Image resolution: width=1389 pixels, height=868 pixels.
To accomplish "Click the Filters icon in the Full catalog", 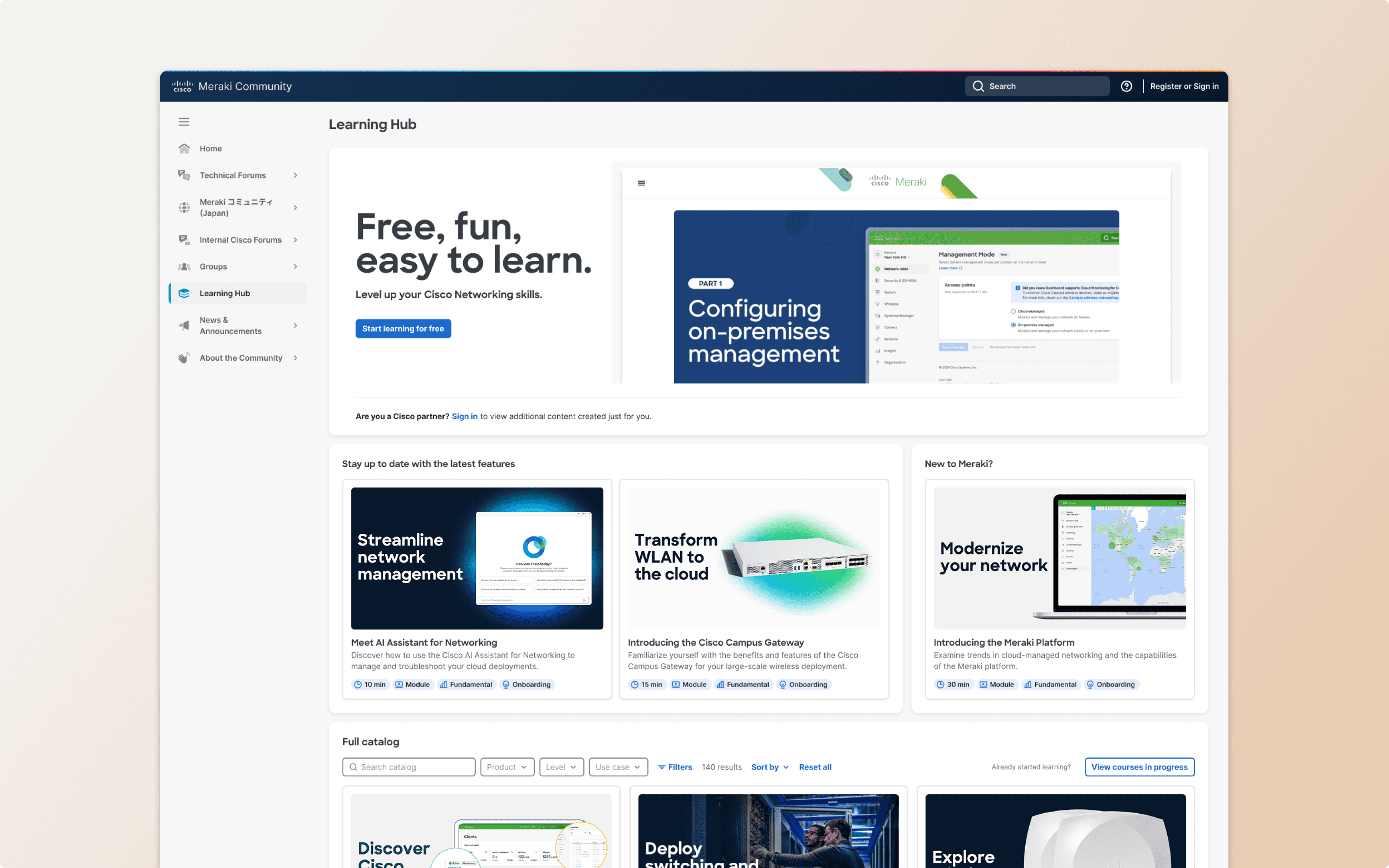I will tap(661, 767).
